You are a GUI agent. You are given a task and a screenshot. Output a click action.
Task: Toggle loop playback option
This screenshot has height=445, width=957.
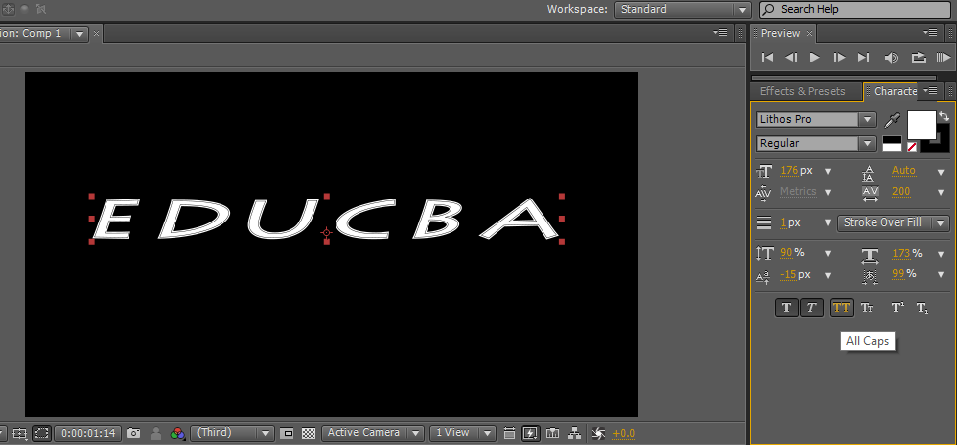(918, 58)
